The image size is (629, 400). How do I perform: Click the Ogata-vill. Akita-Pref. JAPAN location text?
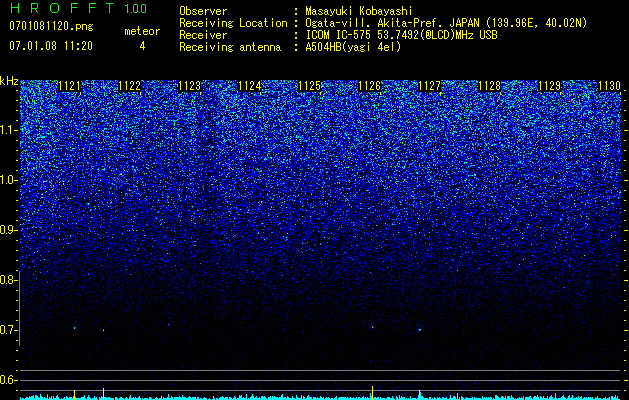pyautogui.click(x=446, y=23)
